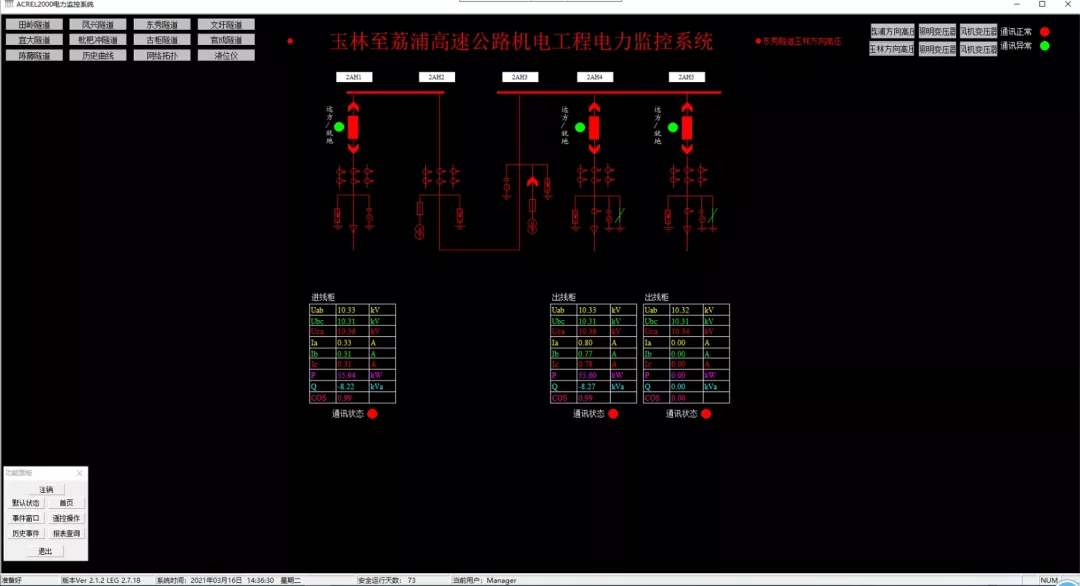Click the 2AH3 bus coupler breaker symbol
Image resolution: width=1080 pixels, height=586 pixels.
(x=533, y=183)
